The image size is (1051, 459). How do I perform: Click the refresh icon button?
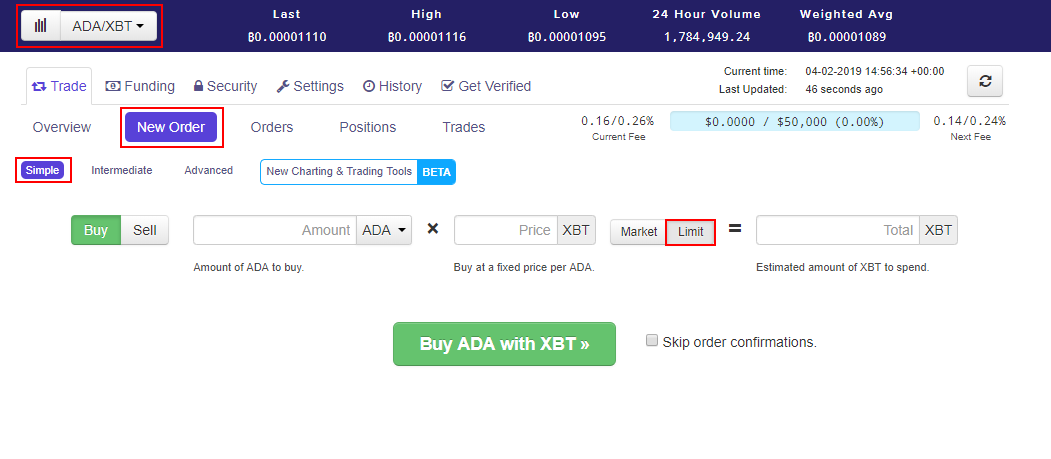click(985, 81)
